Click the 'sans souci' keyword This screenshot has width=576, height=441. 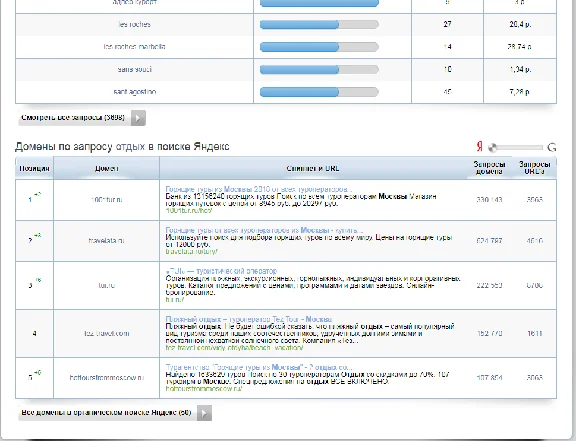(x=134, y=69)
